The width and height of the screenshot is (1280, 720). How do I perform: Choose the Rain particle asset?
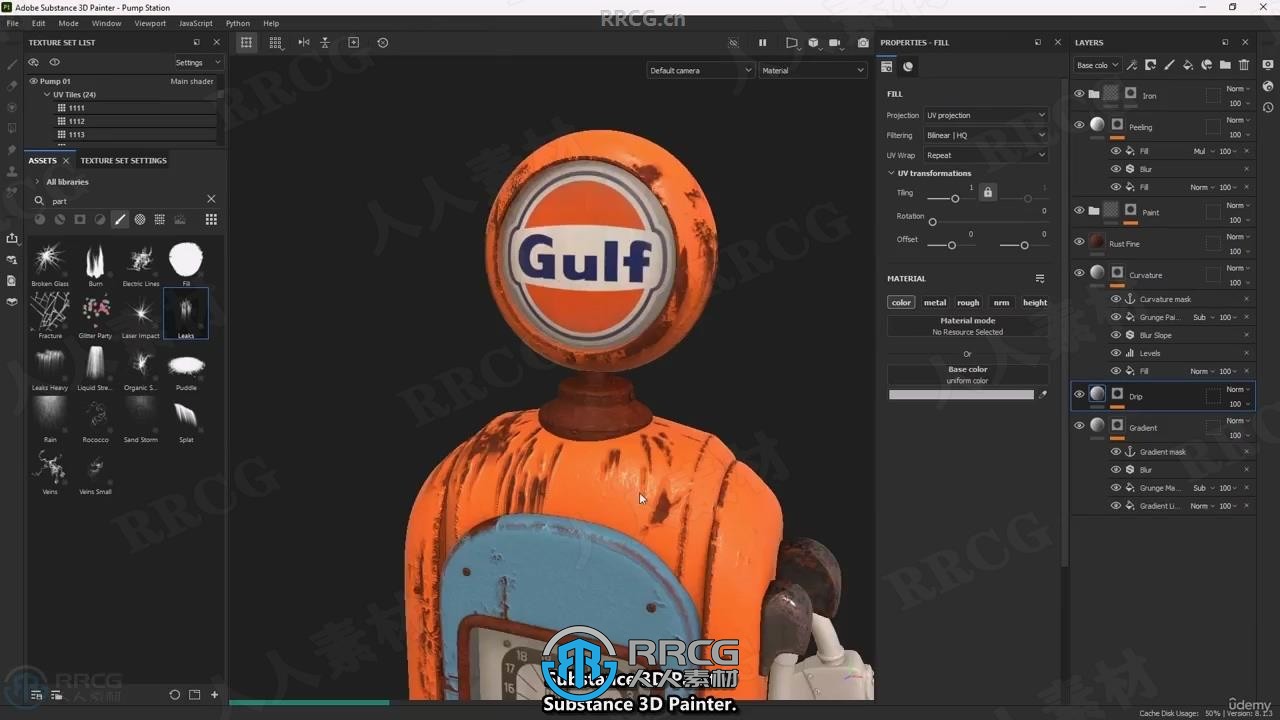(x=50, y=419)
